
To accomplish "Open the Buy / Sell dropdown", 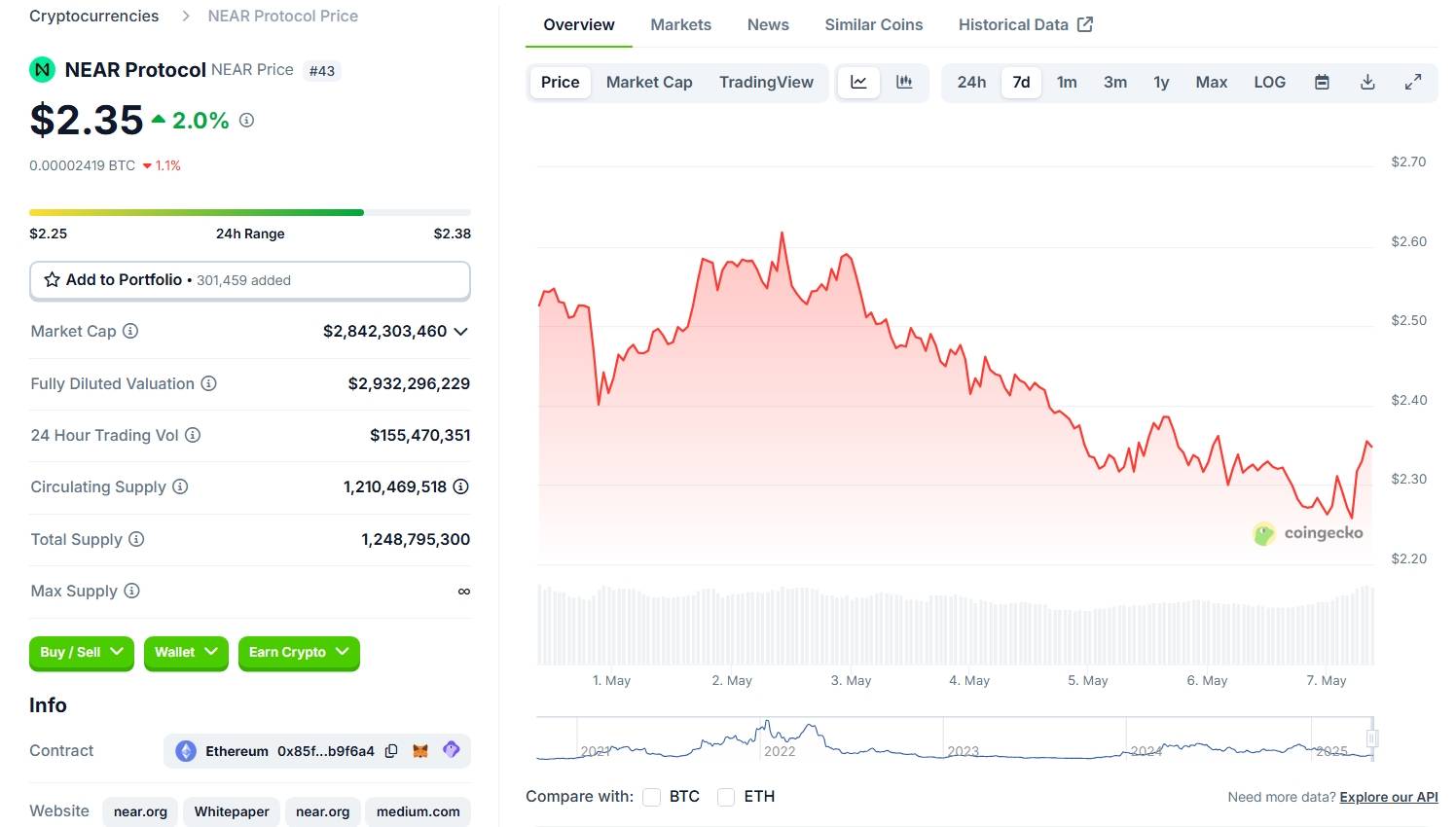I will point(82,653).
